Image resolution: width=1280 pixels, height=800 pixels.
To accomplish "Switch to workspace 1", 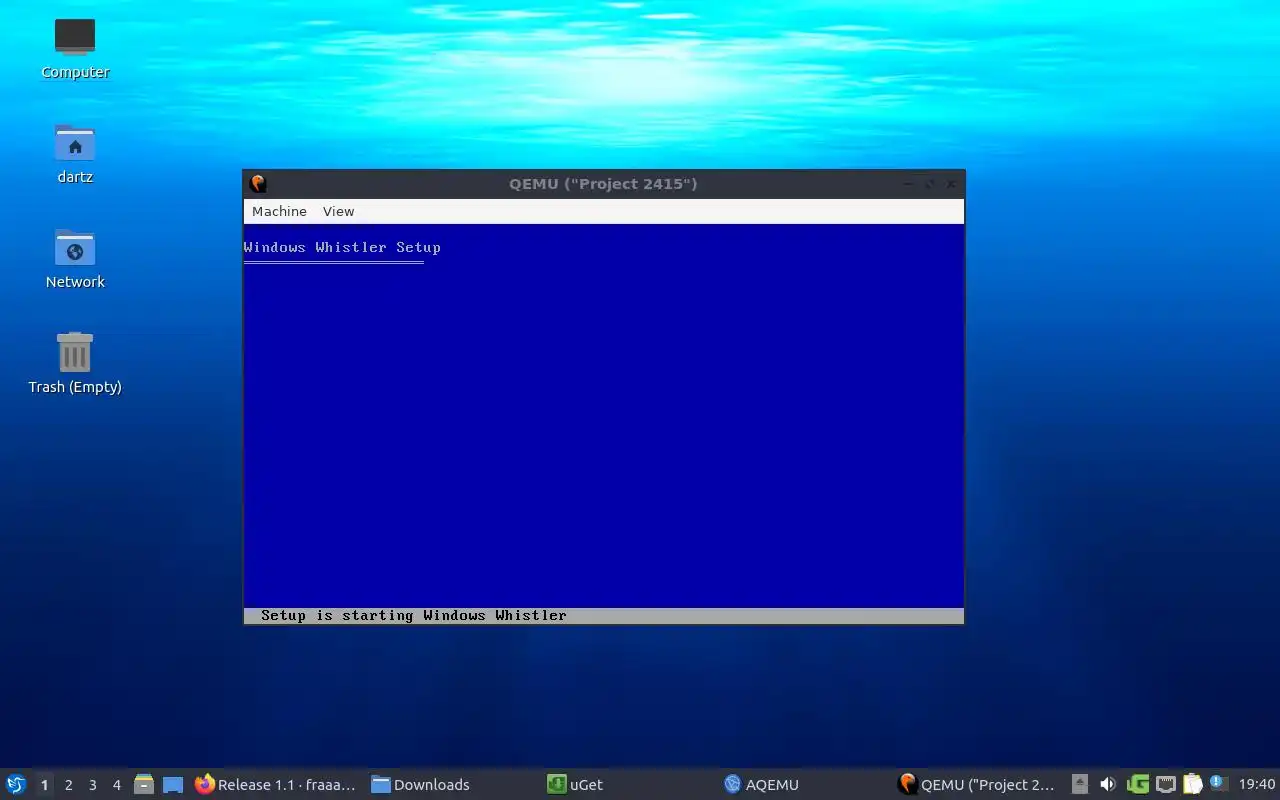I will pyautogui.click(x=44, y=785).
